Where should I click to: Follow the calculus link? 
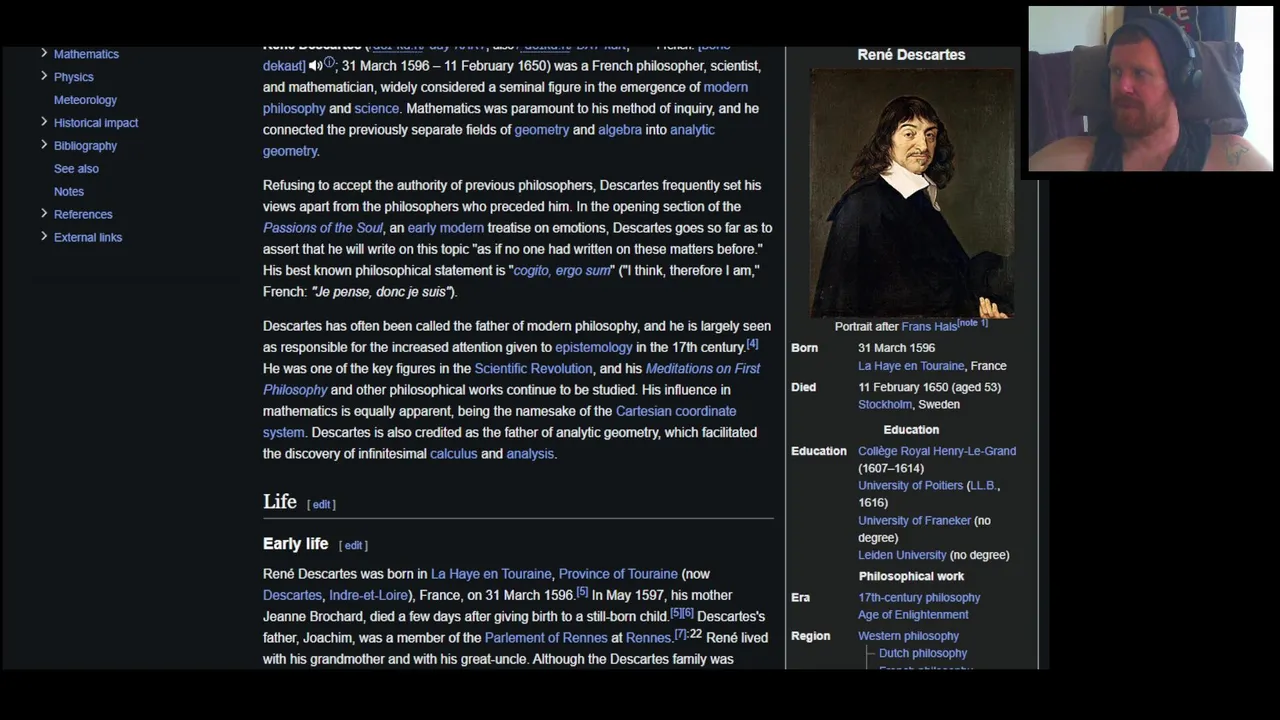click(453, 454)
